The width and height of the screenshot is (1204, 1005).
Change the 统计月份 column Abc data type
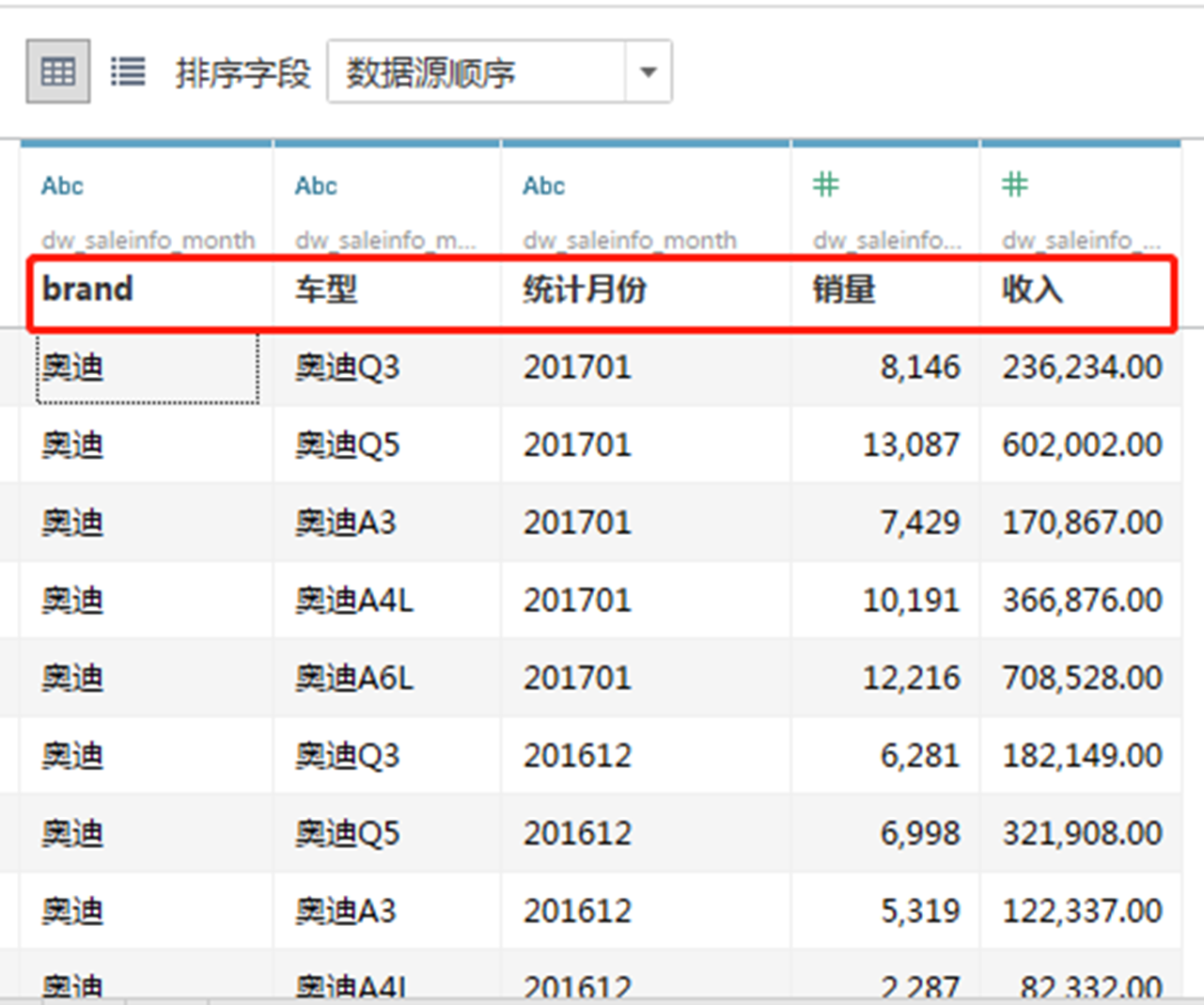pos(544,186)
